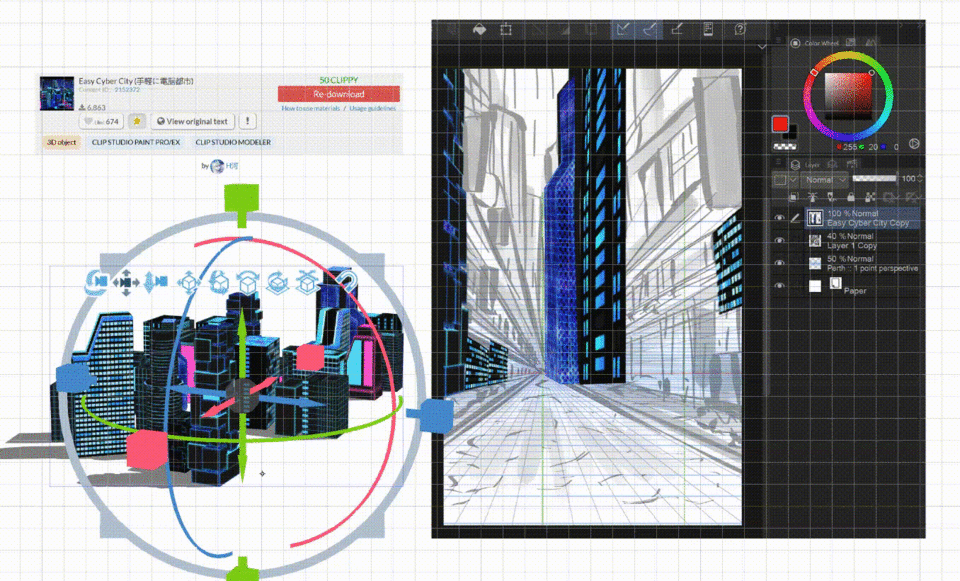This screenshot has width=960, height=581.
Task: Click the camera zoom icon above the 3D city
Action: (x=155, y=282)
